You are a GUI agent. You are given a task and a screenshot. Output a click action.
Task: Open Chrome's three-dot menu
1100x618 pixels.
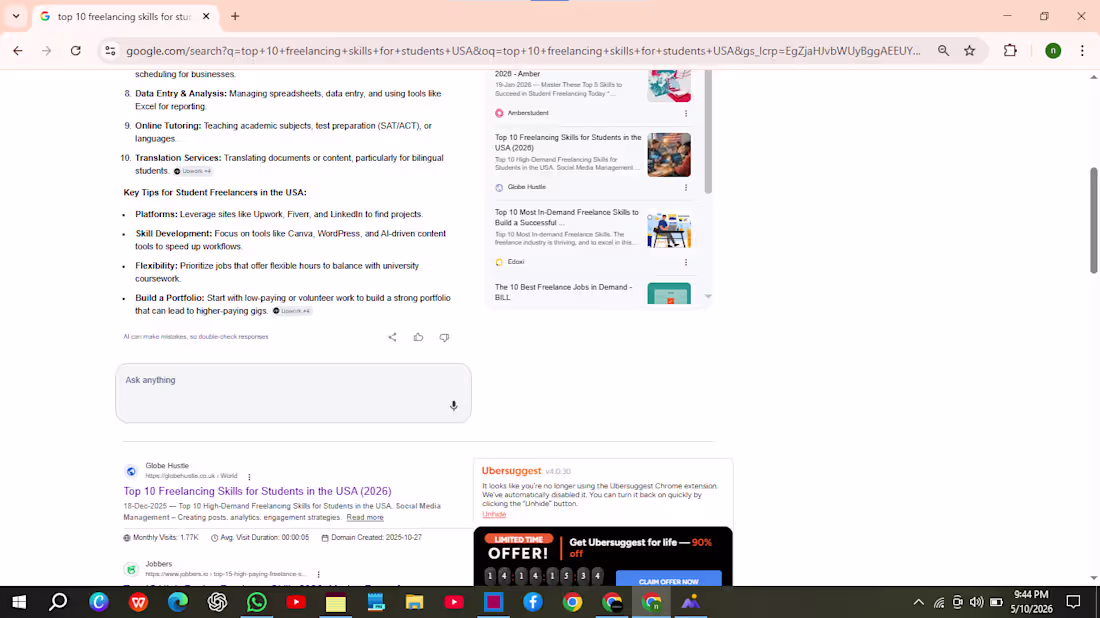point(1082,51)
